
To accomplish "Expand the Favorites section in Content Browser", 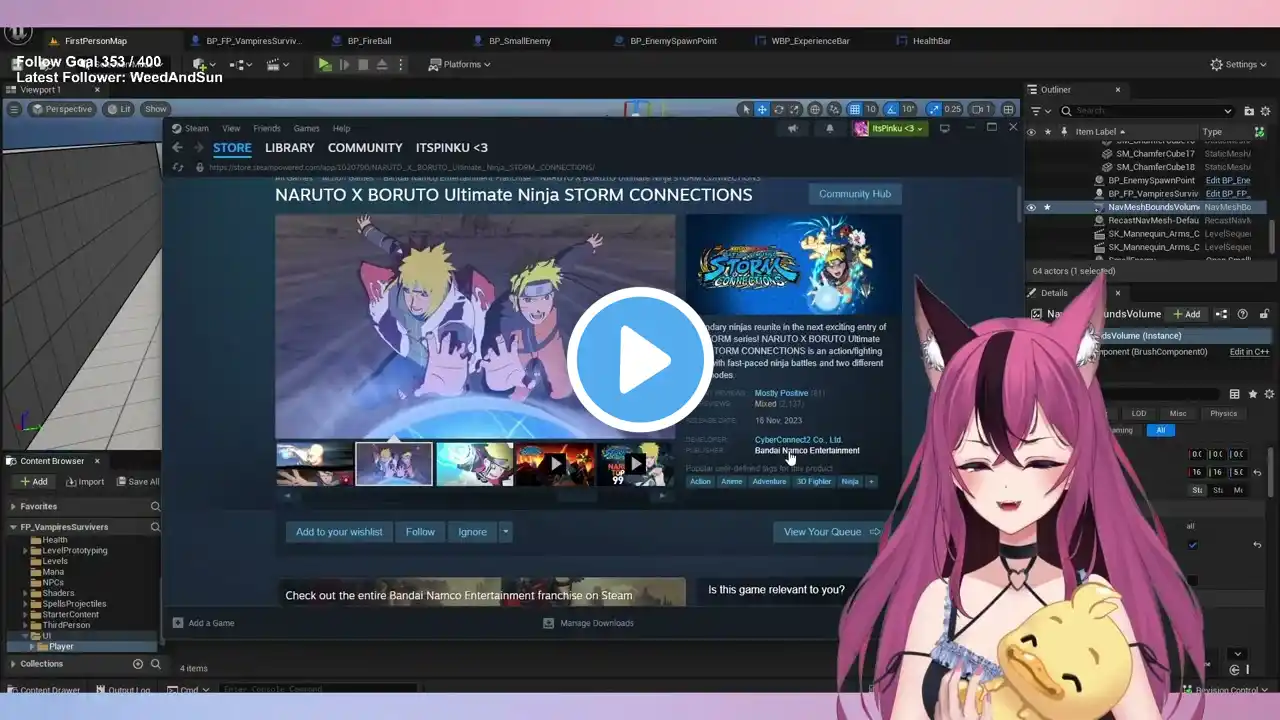I will pos(14,506).
